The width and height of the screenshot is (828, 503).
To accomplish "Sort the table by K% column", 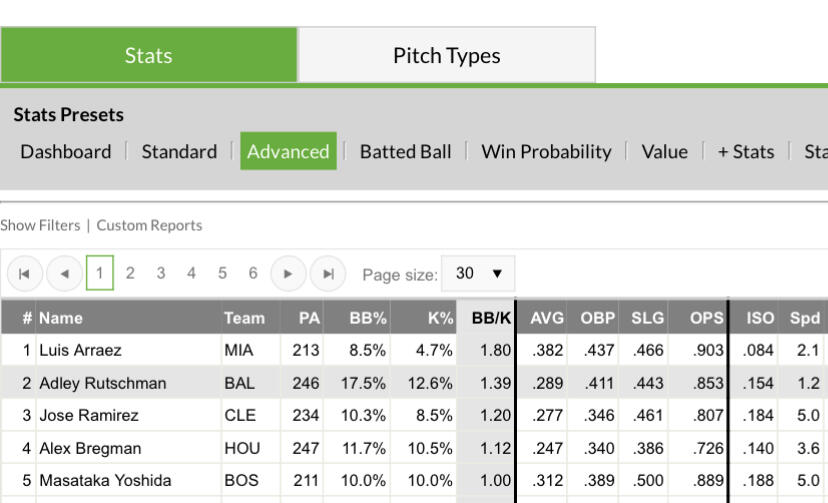I will click(x=440, y=318).
